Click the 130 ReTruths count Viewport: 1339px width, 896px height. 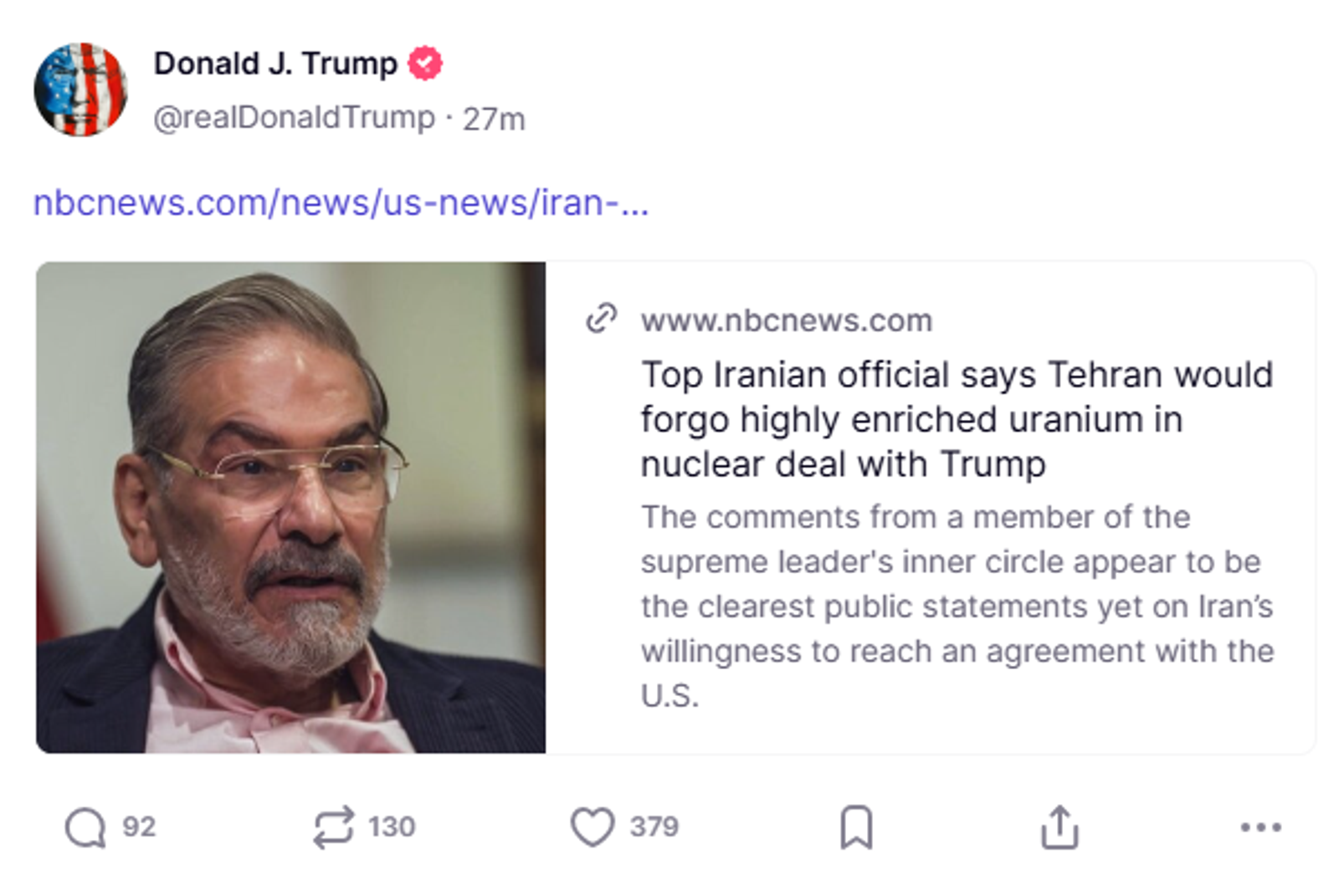point(392,827)
